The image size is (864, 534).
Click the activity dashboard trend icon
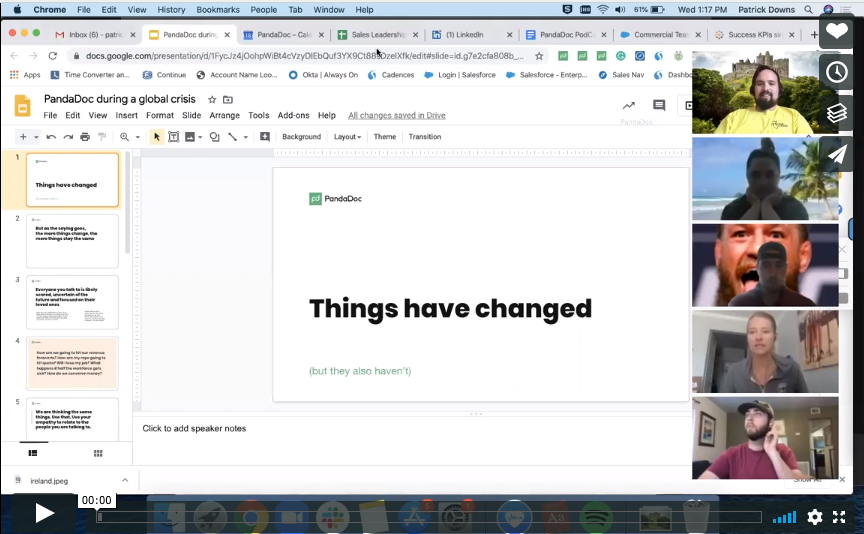click(x=629, y=105)
